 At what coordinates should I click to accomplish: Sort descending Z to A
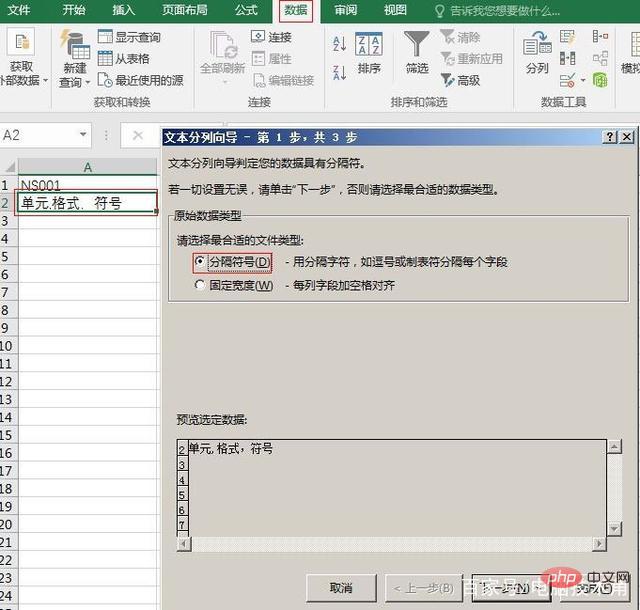340,72
